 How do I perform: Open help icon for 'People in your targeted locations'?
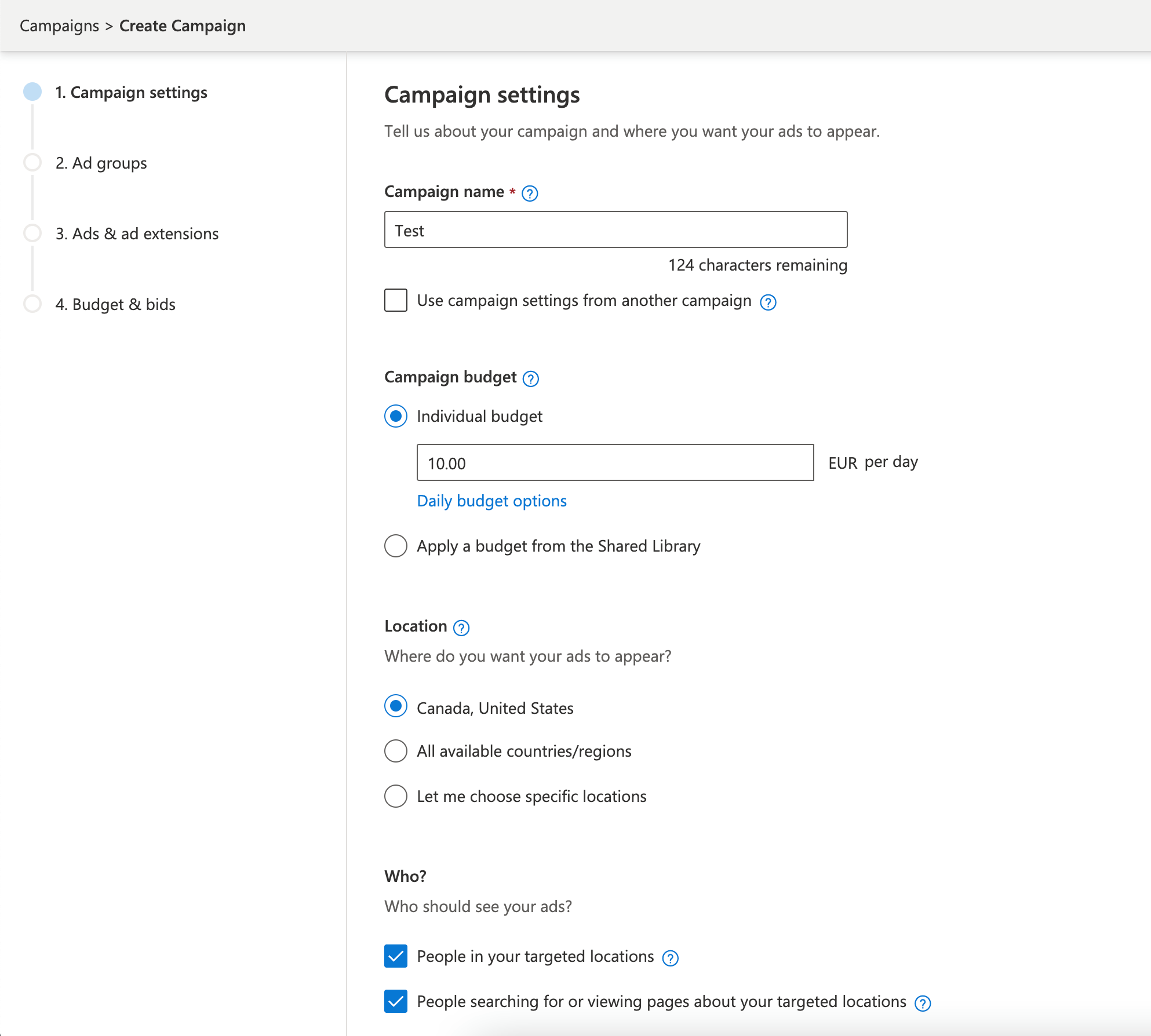pos(670,958)
